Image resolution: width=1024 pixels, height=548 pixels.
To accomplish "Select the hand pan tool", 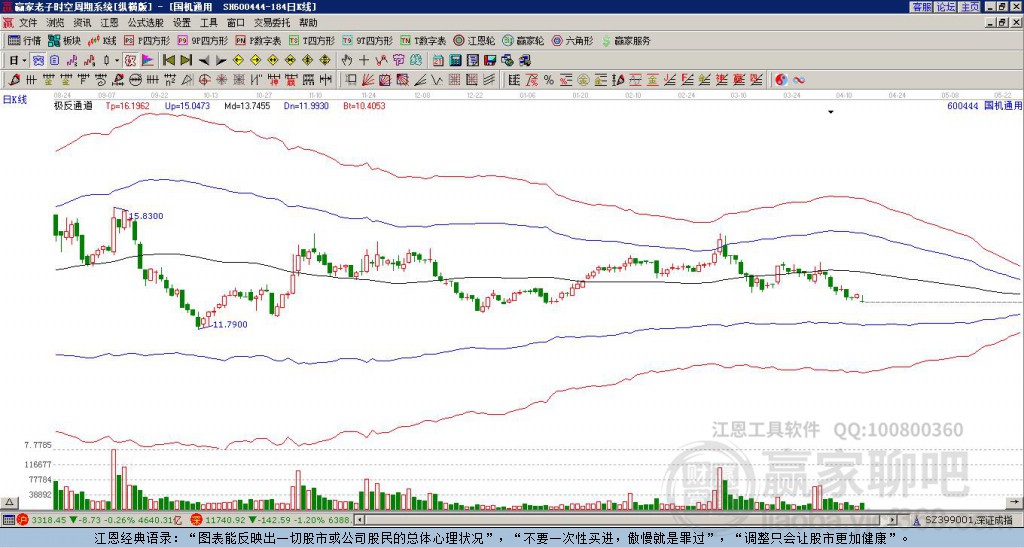I will pyautogui.click(x=347, y=60).
